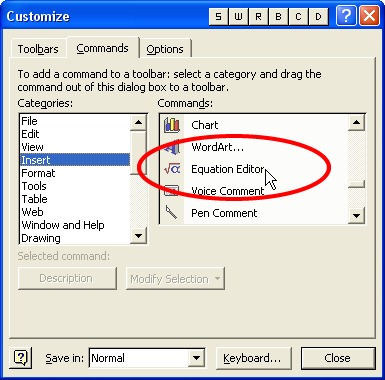Click the R button in the title bar

click(259, 17)
